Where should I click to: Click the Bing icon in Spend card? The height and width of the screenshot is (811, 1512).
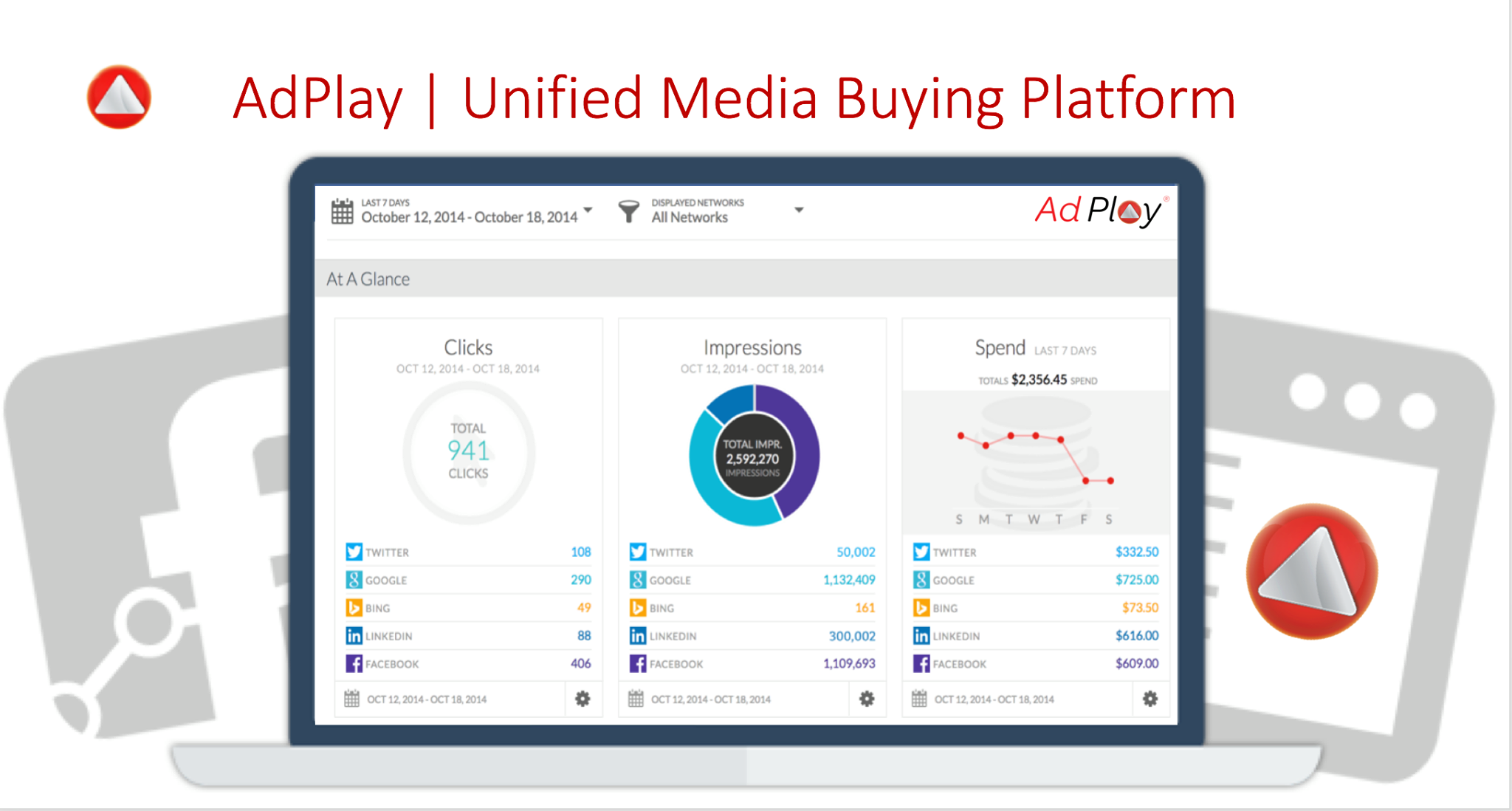(921, 608)
